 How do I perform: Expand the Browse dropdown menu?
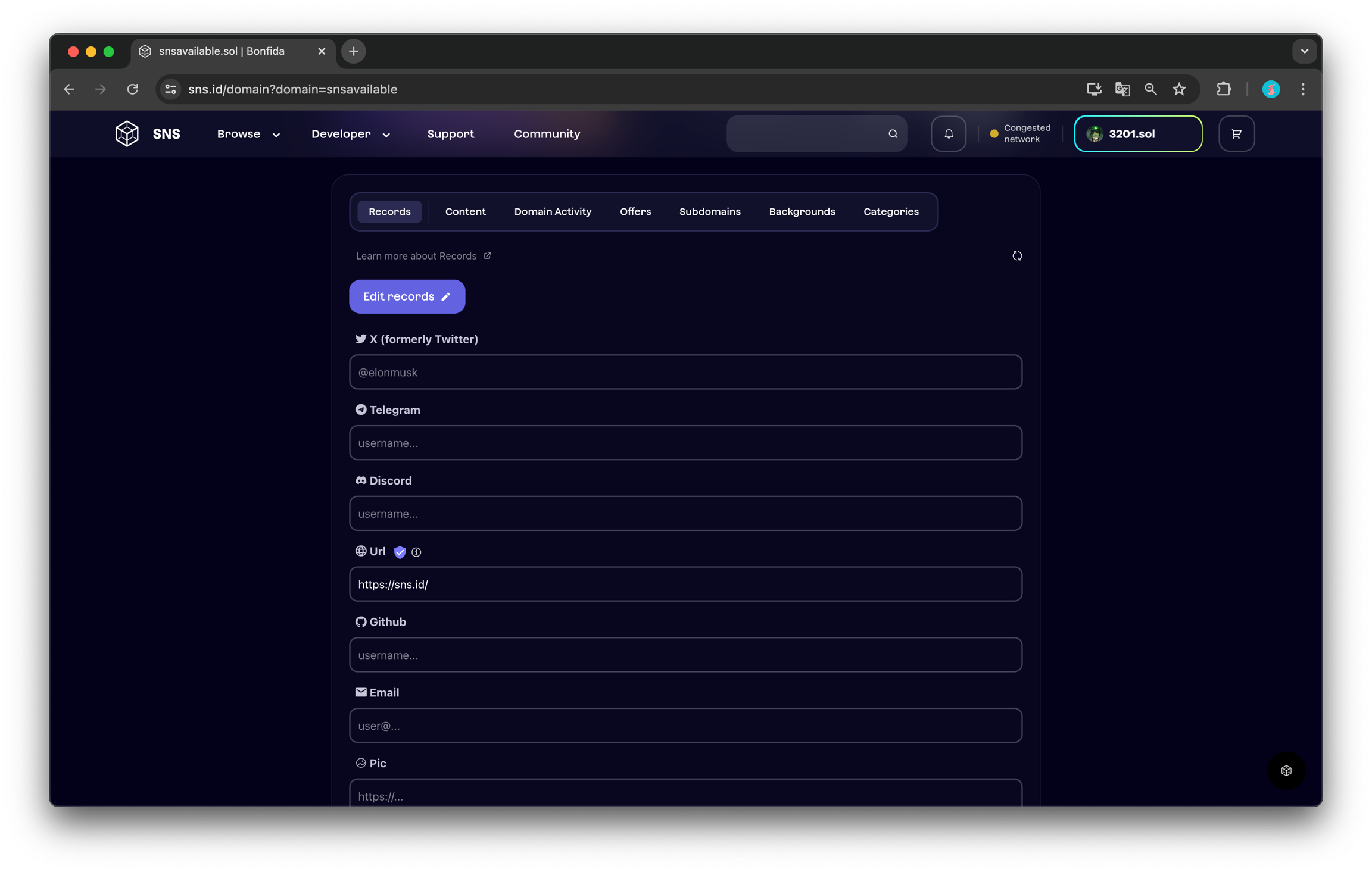[x=248, y=134]
